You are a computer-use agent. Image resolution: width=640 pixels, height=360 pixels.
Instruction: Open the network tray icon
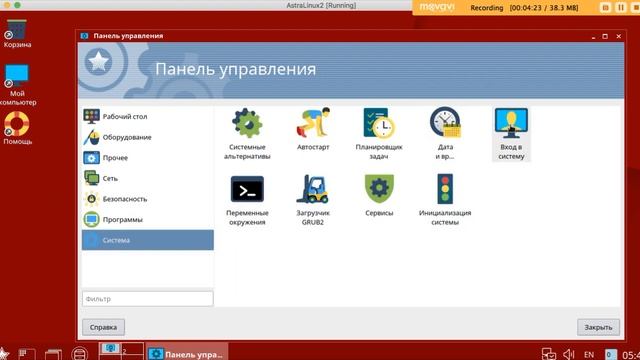tap(548, 354)
